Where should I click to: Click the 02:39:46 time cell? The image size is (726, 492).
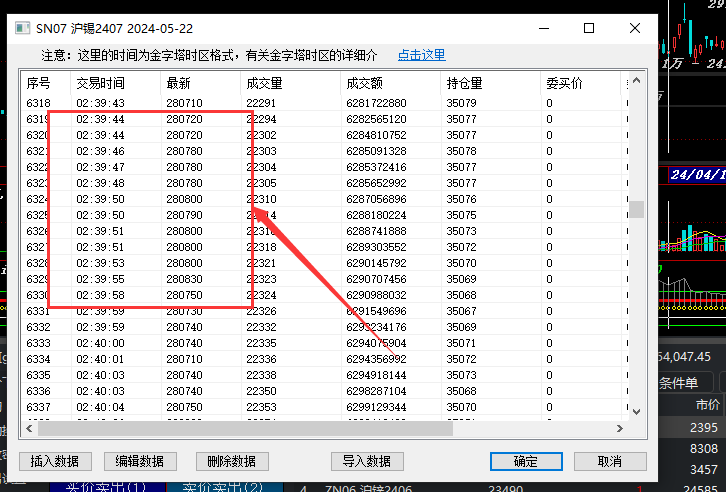coord(100,151)
